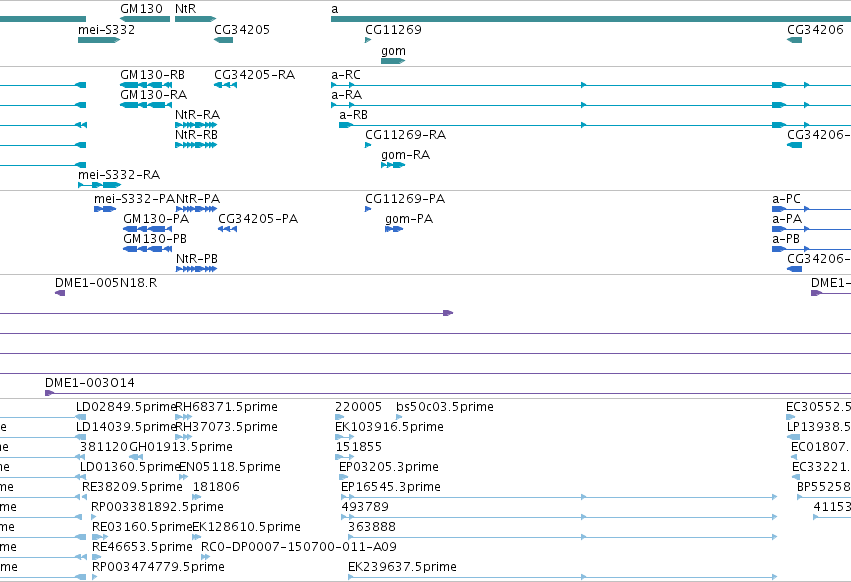The image size is (851, 582).
Task: Select the GM130 gene bar
Action: tap(145, 19)
